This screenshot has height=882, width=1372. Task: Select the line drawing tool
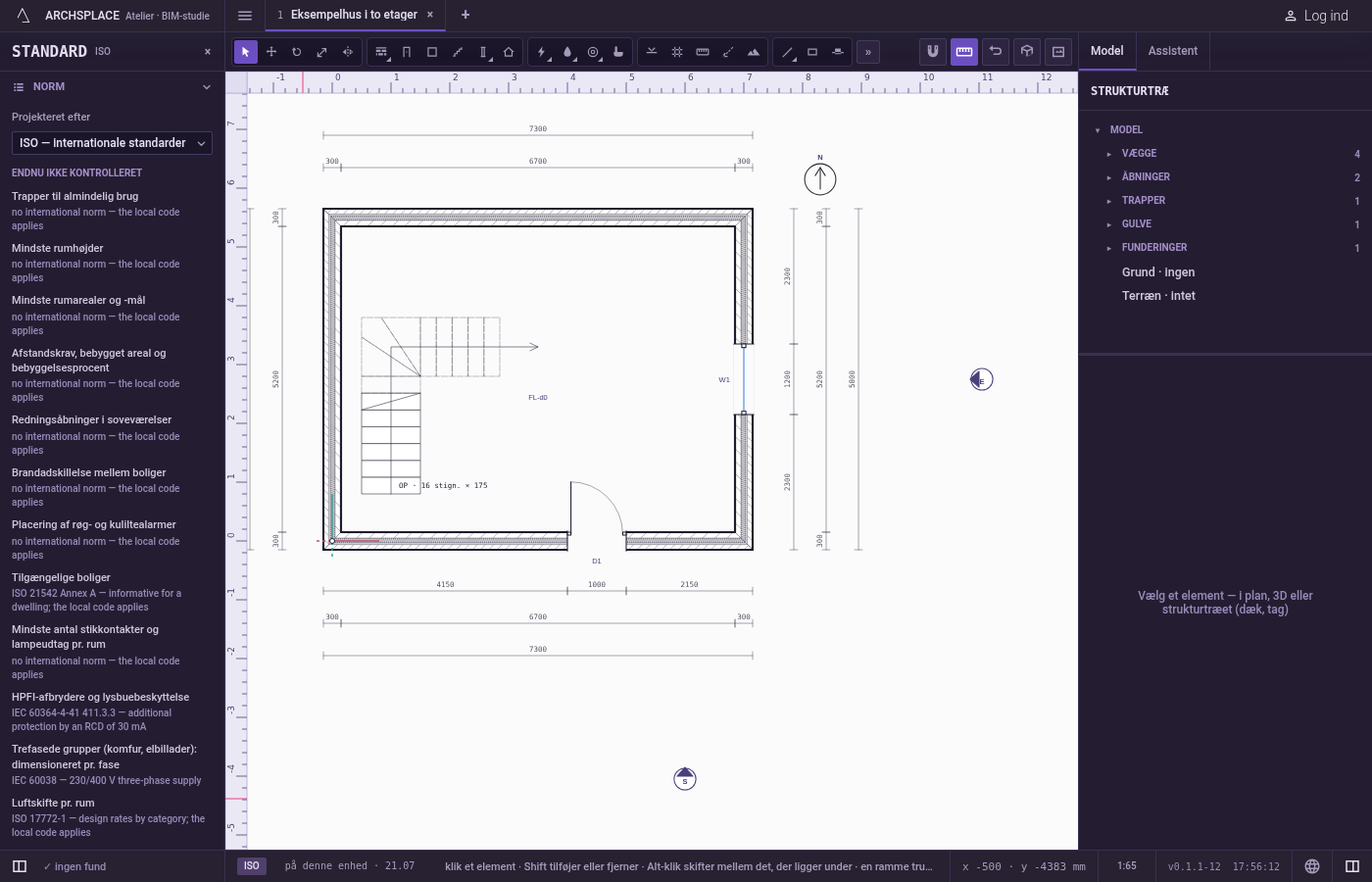[787, 52]
